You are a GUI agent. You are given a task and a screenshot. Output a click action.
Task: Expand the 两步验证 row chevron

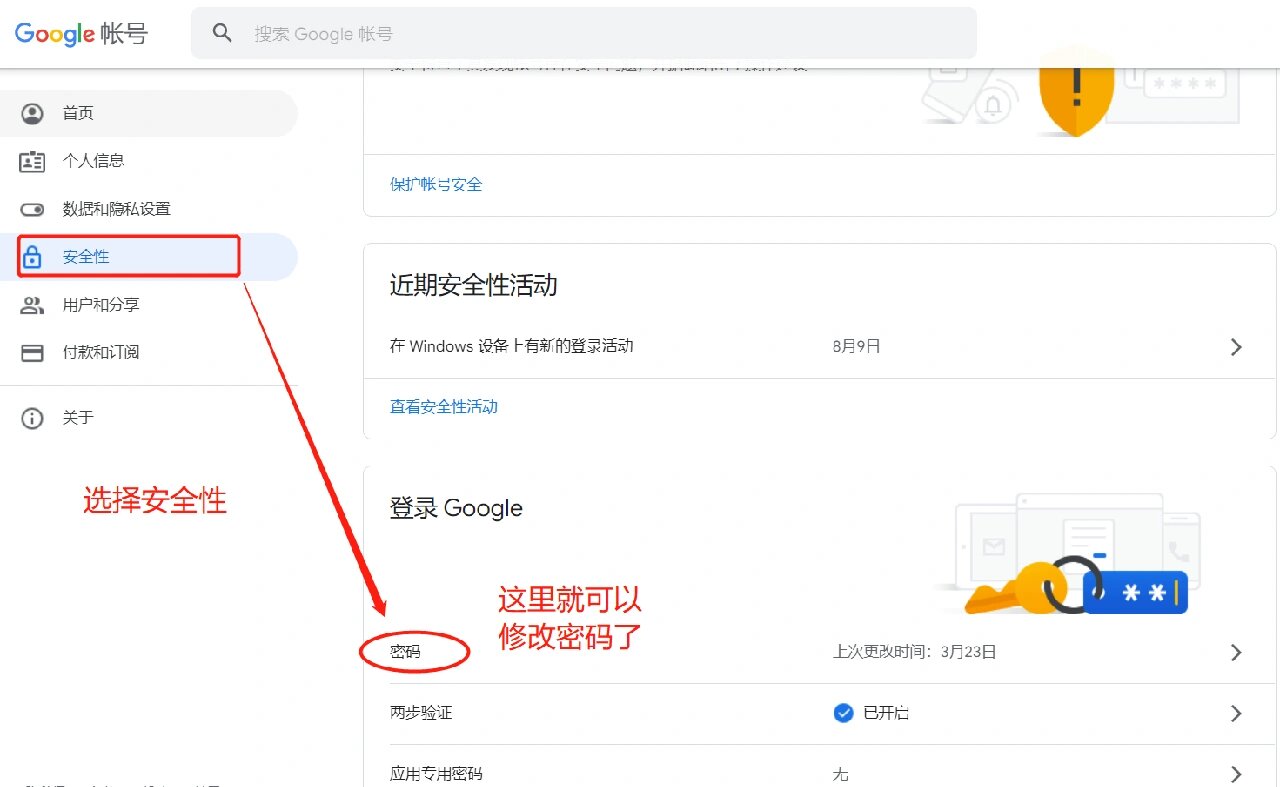1237,714
